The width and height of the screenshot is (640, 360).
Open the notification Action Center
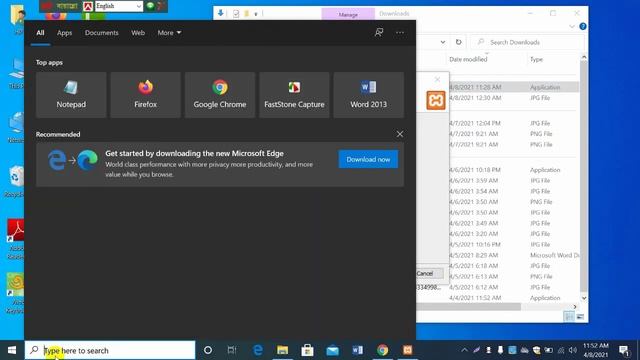pos(624,350)
